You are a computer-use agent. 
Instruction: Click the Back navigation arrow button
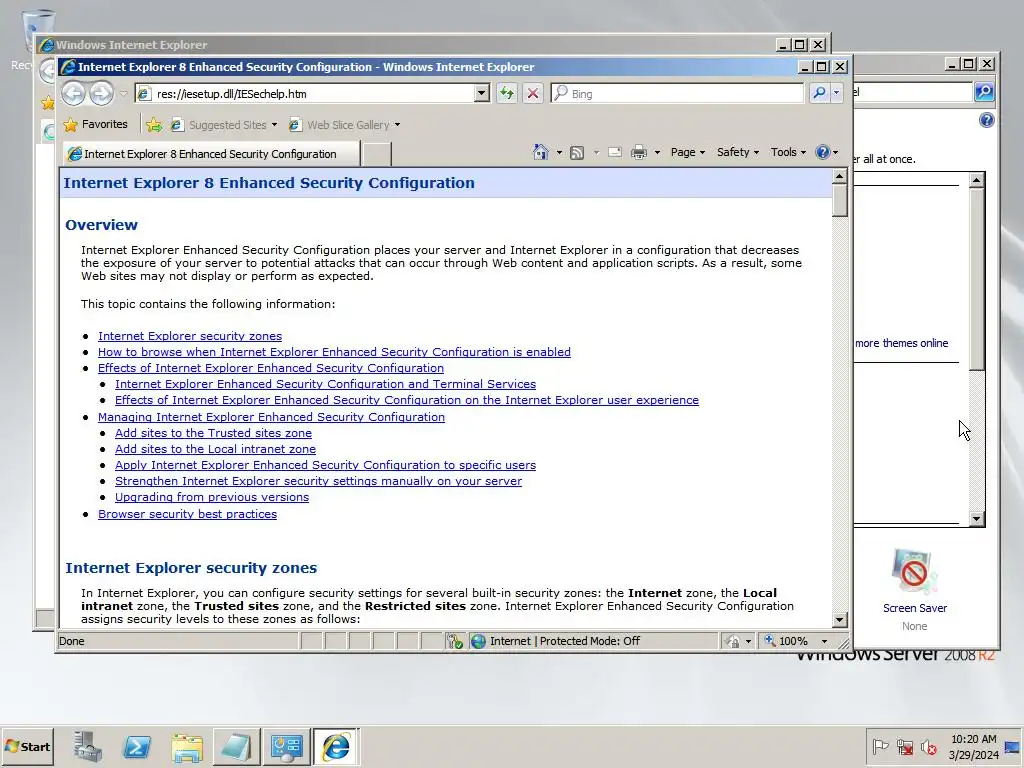pyautogui.click(x=73, y=94)
